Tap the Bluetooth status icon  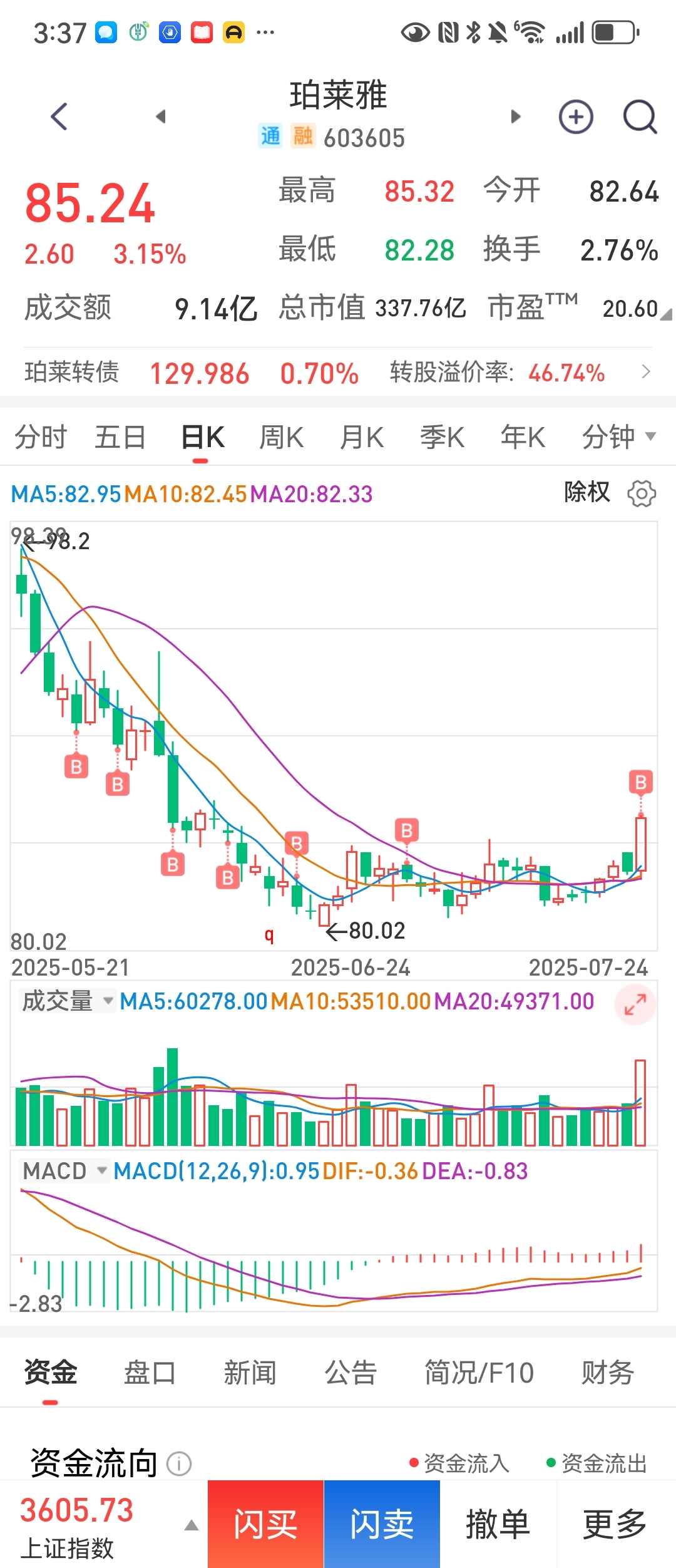[x=474, y=33]
